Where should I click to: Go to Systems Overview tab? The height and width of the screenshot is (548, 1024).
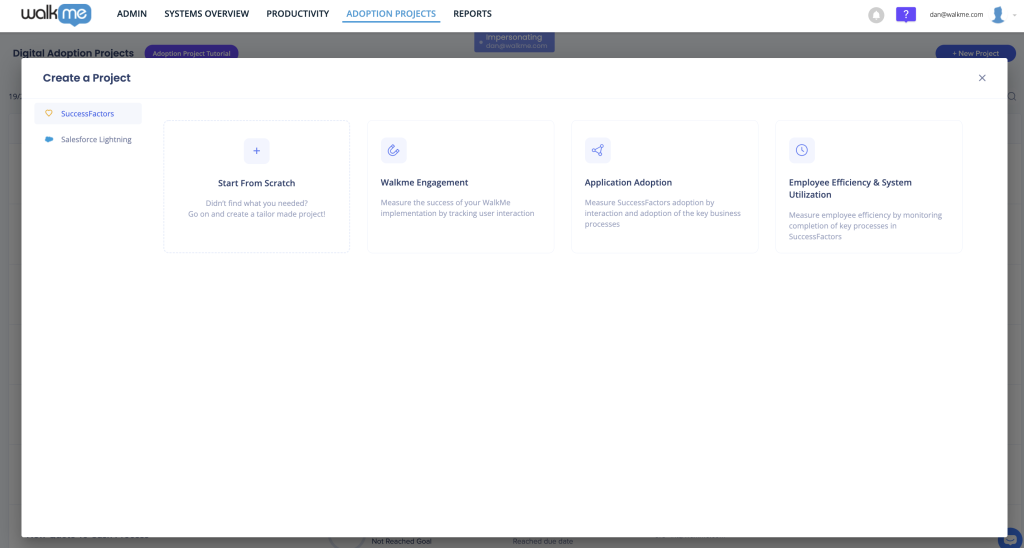(x=206, y=14)
